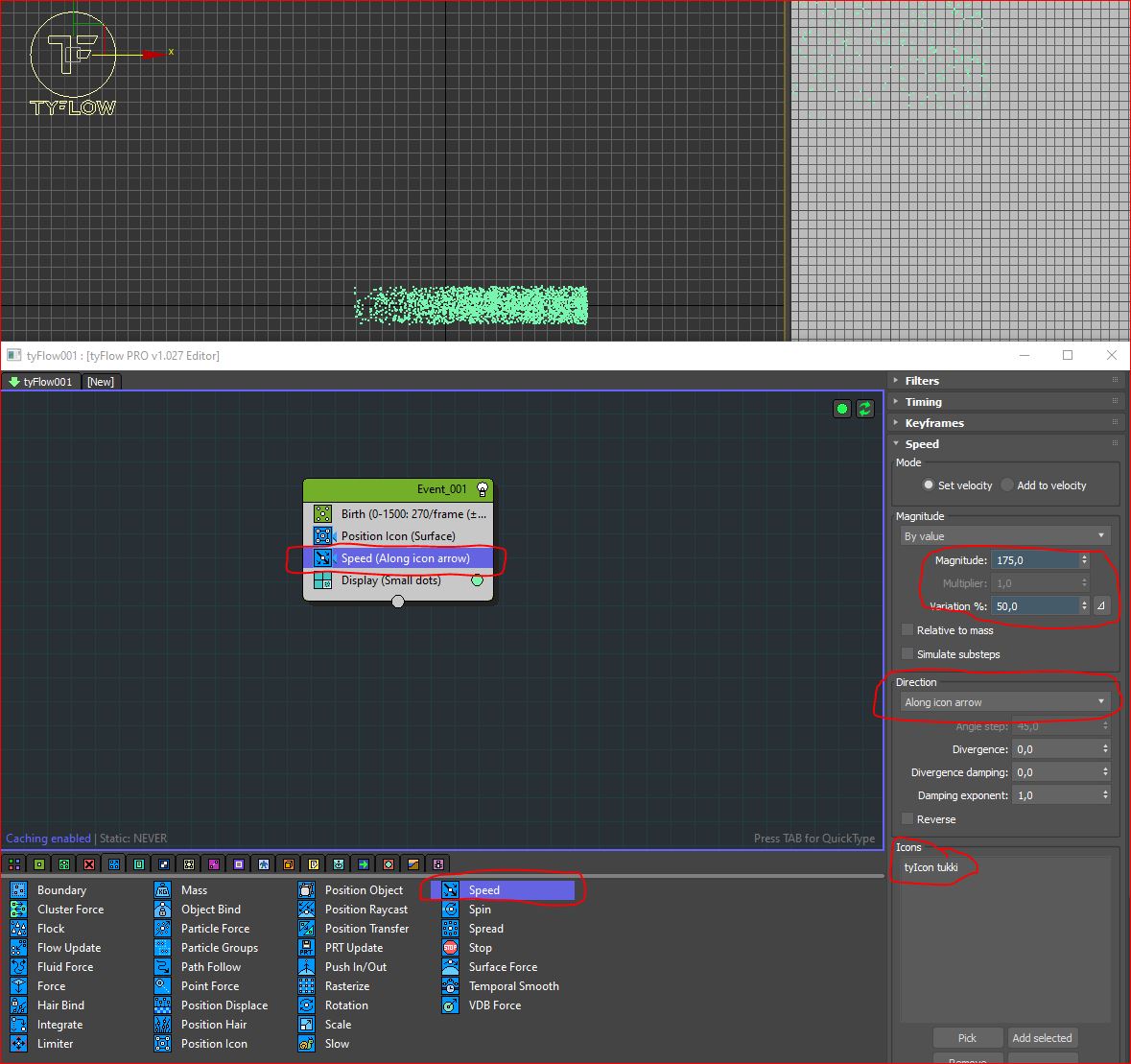Select the Particle Force operator icon
The image size is (1131, 1064).
(163, 929)
